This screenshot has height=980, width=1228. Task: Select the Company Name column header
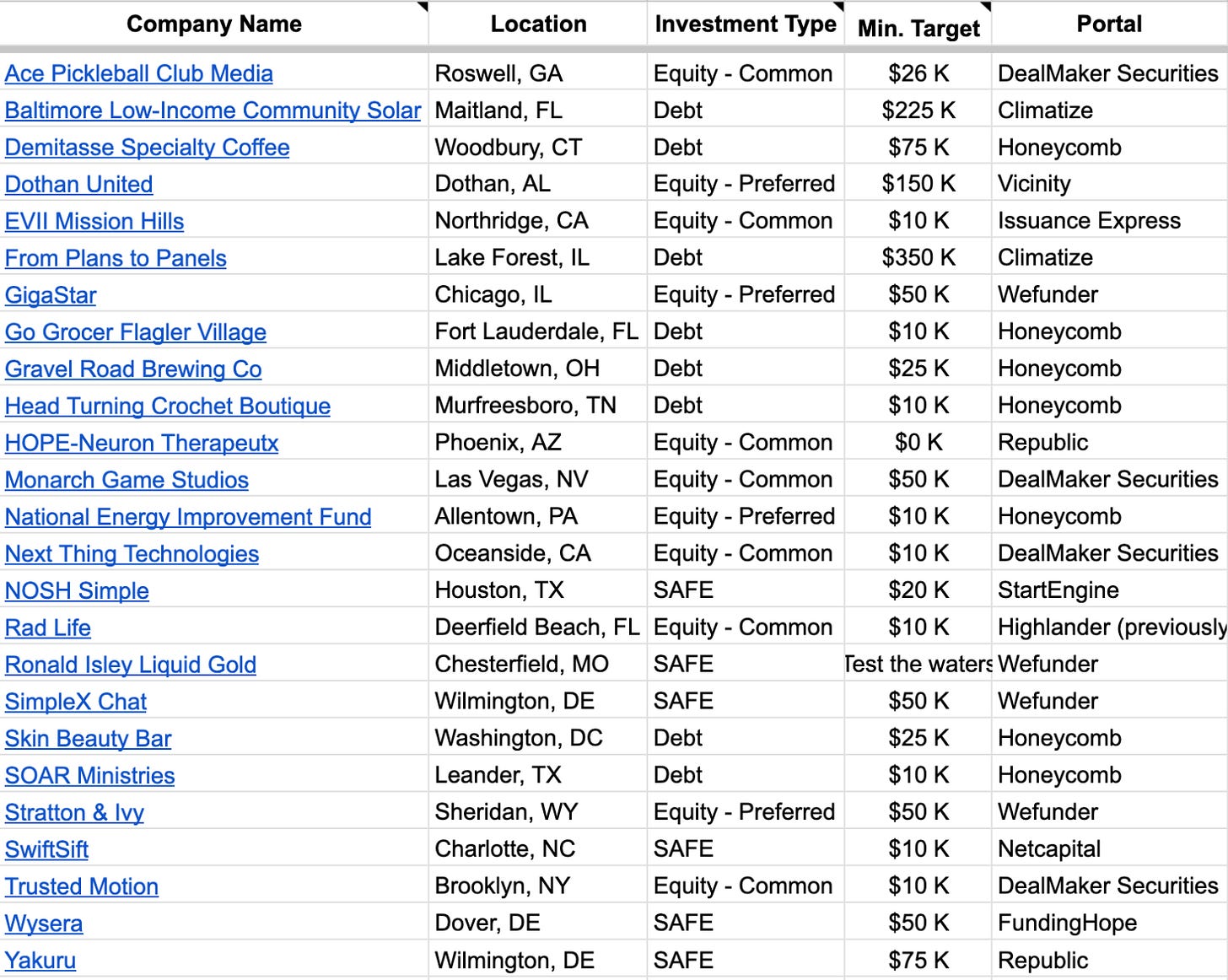214,24
